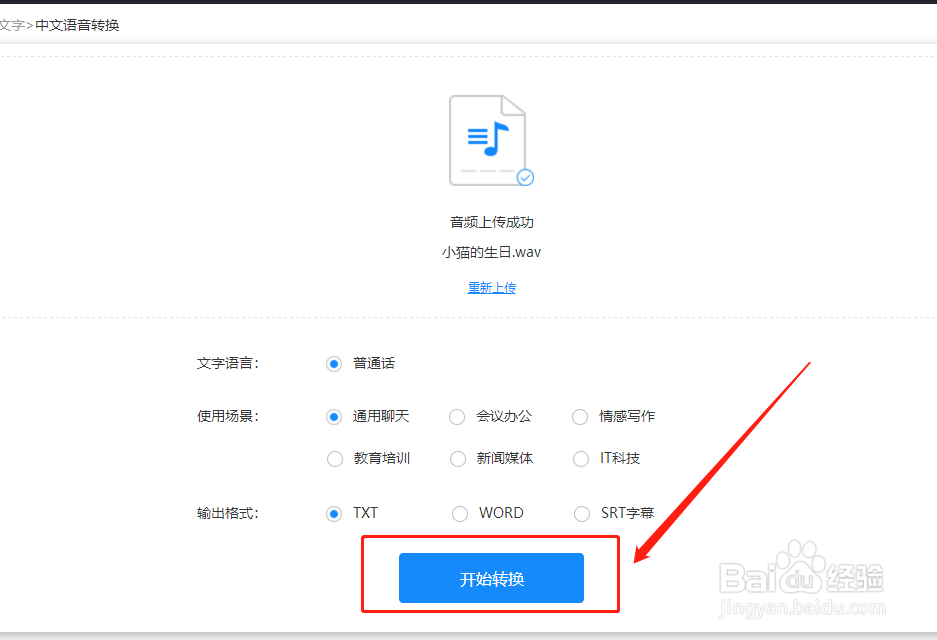Choose WORD as the output format

pos(459,513)
